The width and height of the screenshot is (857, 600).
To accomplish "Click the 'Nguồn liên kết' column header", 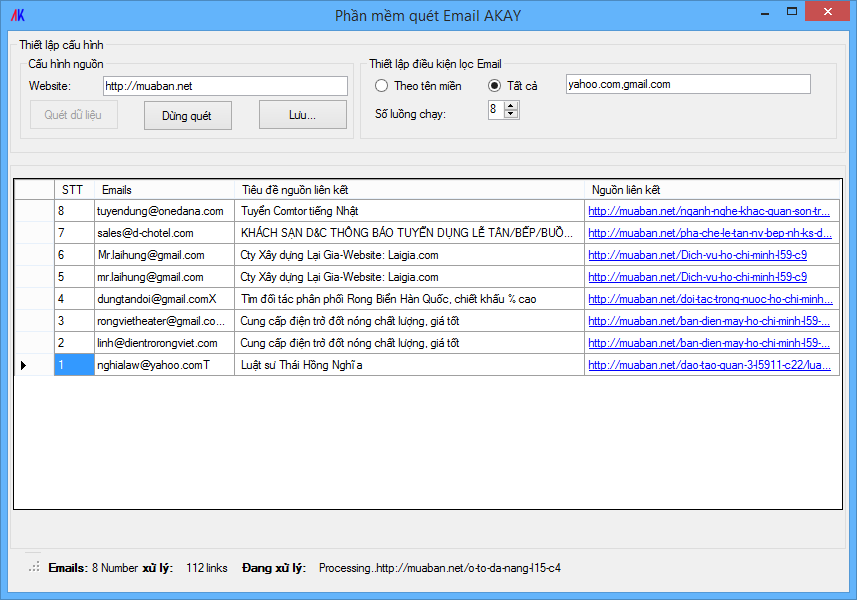I will click(x=712, y=190).
